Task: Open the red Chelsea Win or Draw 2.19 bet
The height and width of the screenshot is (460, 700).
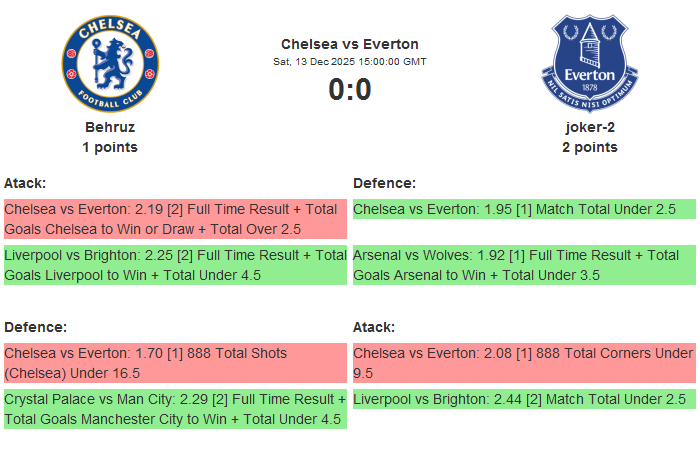Action: pos(175,219)
